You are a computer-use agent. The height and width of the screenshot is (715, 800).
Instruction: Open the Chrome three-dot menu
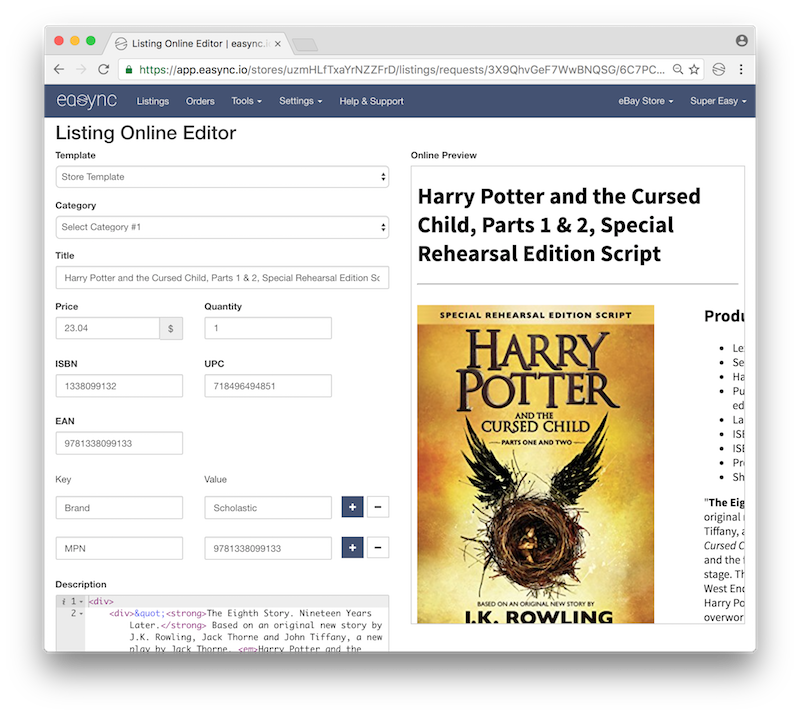pos(741,69)
